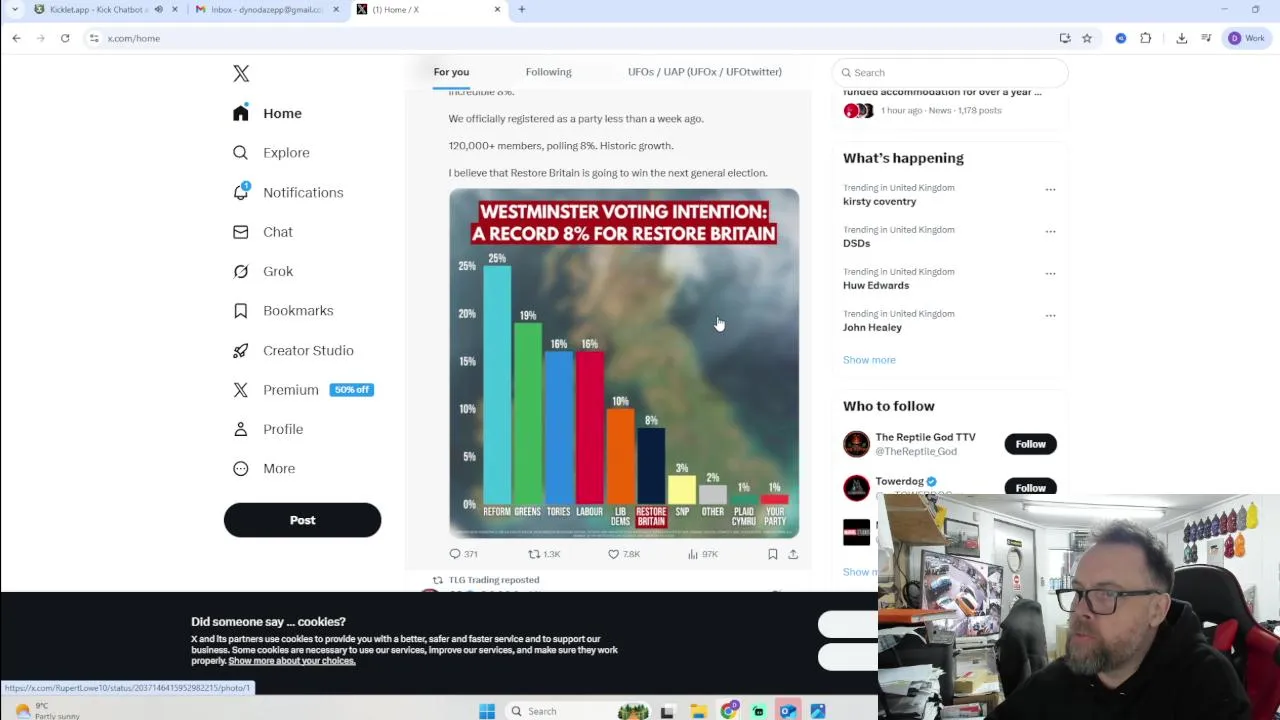Open Grok from the sidebar
Image resolution: width=1280 pixels, height=720 pixels.
click(263, 271)
